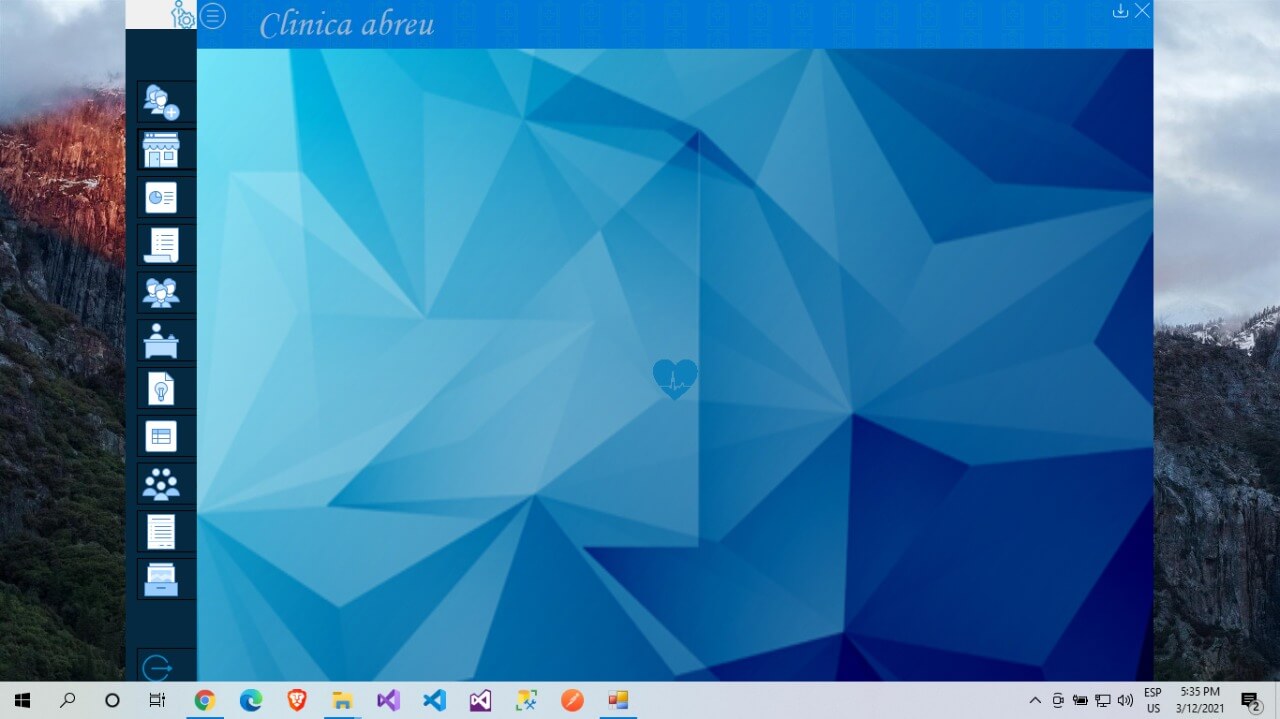Click the lined text document icon
This screenshot has height=719, width=1280.
pos(161,531)
